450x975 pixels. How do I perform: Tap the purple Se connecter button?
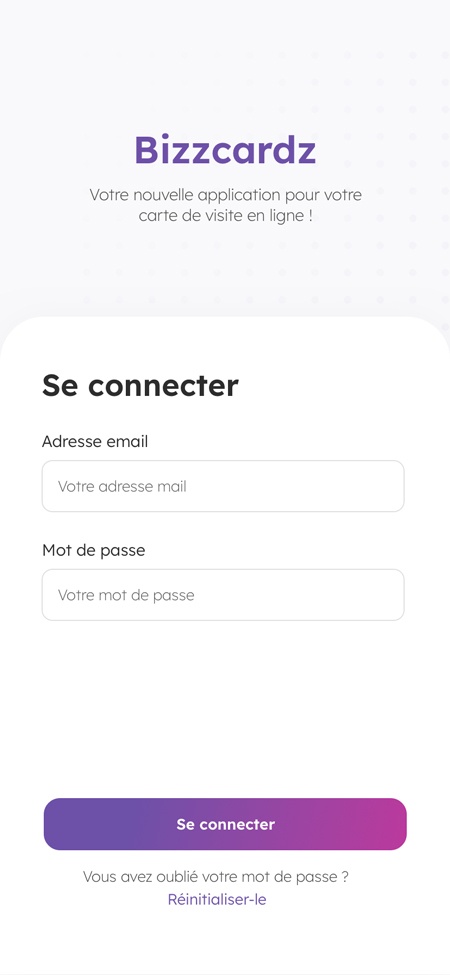225,824
